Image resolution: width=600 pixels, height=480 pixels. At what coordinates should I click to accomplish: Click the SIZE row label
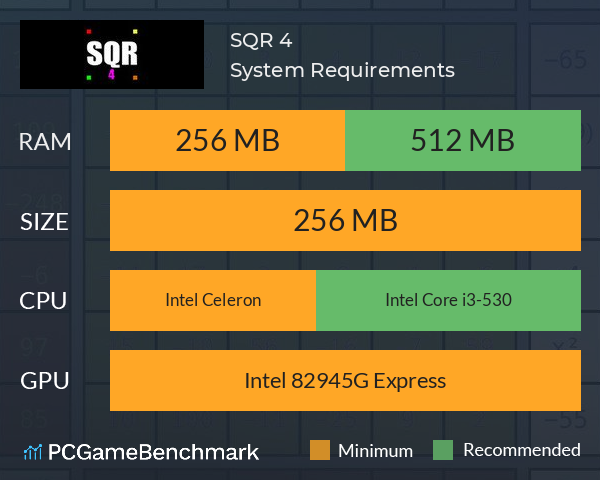click(x=44, y=222)
